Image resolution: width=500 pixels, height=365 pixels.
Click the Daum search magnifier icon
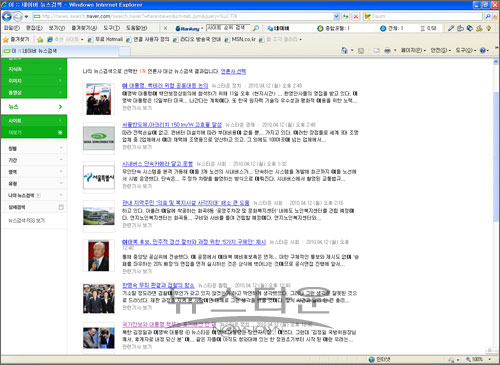488,16
